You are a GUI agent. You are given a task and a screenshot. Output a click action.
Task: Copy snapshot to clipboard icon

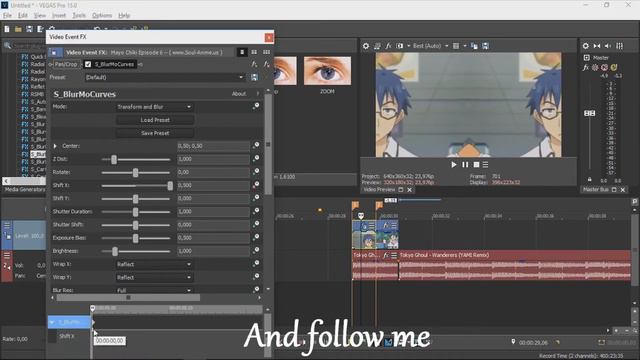click(474, 46)
